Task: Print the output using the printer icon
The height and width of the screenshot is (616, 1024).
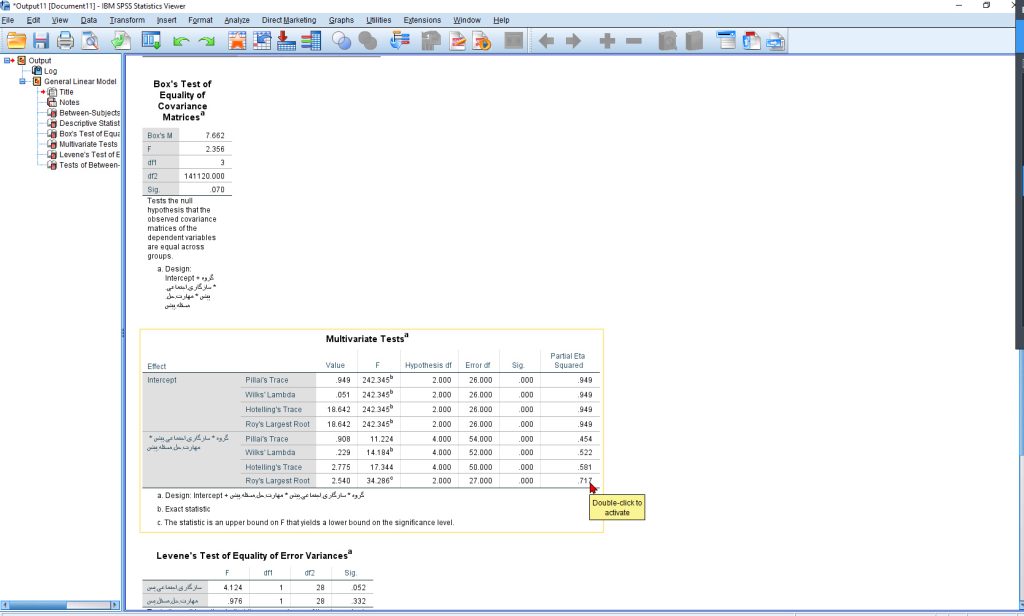Action: click(x=65, y=41)
